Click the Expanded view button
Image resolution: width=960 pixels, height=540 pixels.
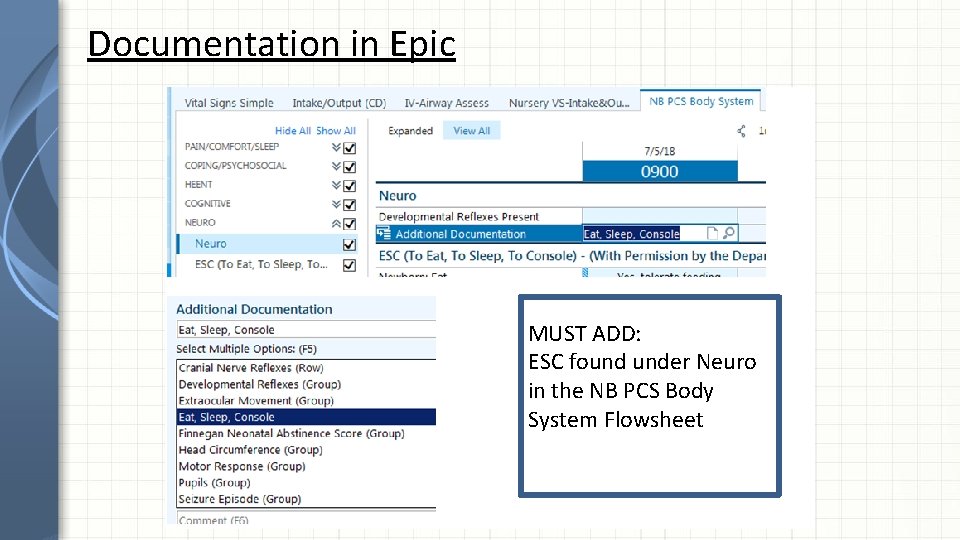[x=410, y=130]
